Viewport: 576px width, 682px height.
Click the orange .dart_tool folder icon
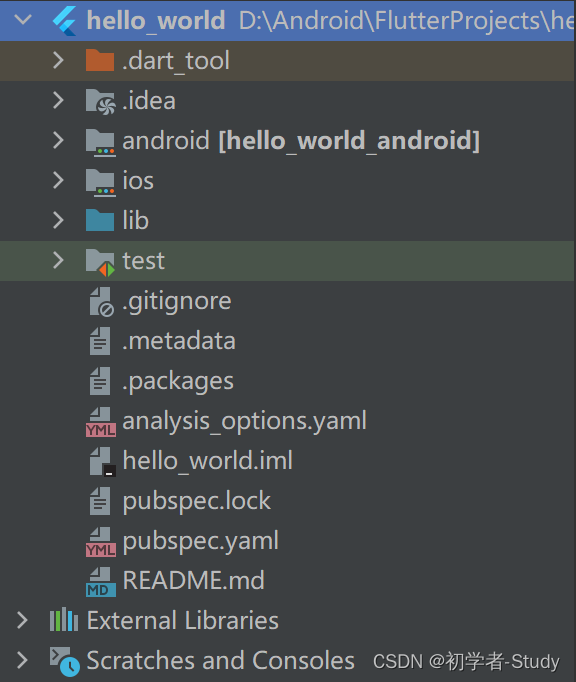[100, 60]
